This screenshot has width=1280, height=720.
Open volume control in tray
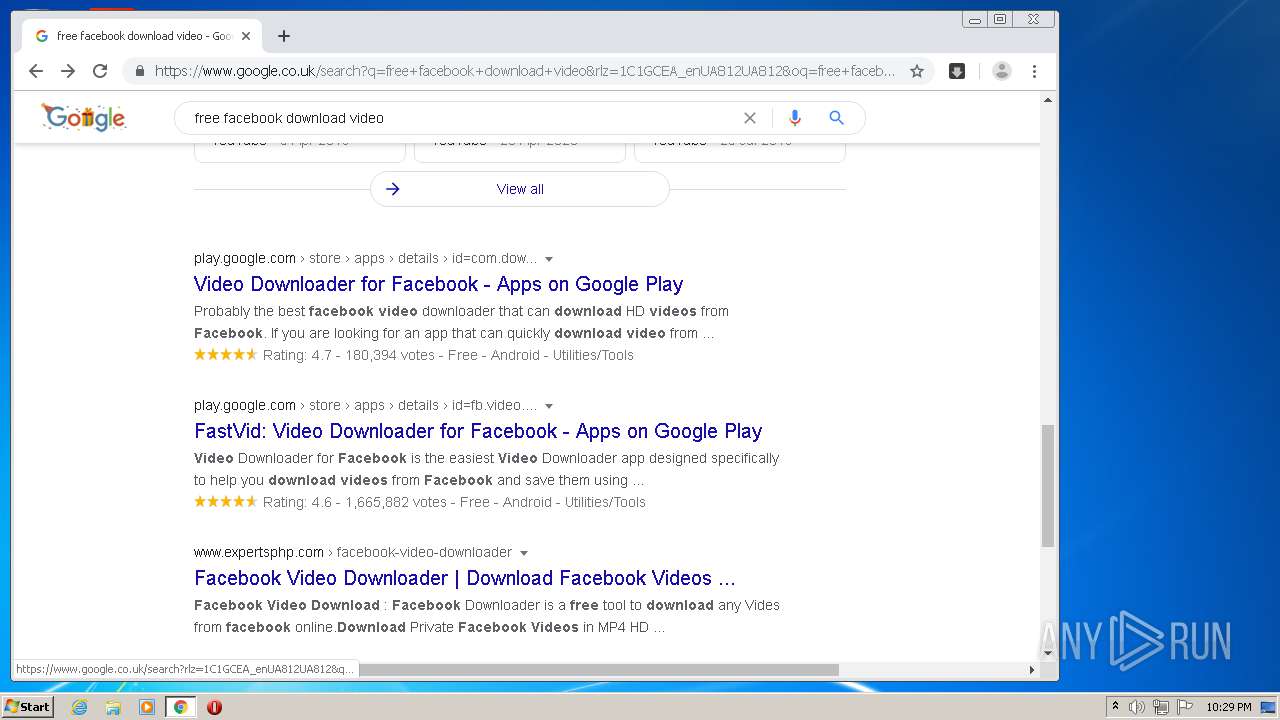[x=1137, y=707]
